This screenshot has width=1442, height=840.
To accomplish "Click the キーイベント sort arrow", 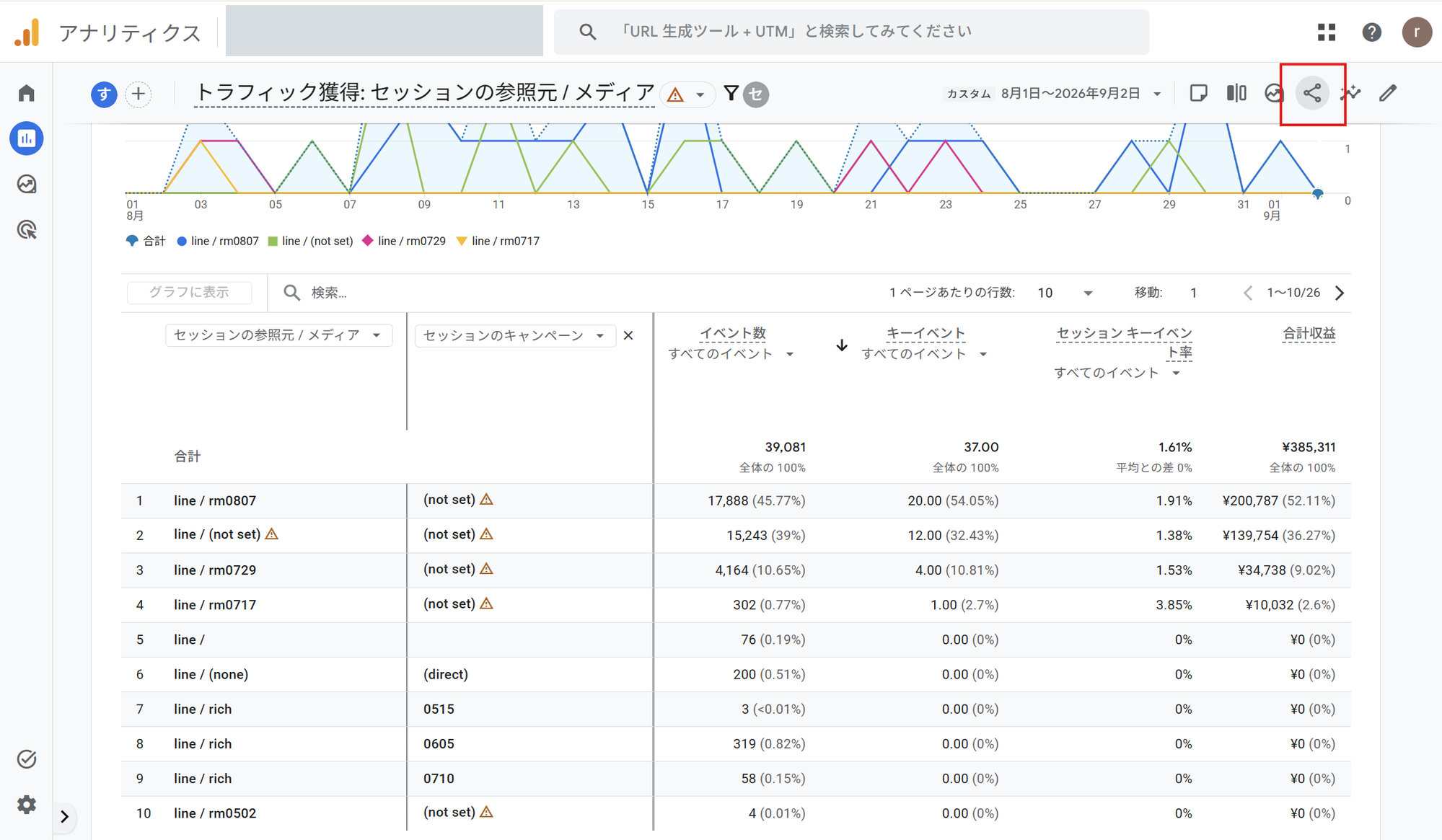I will pyautogui.click(x=842, y=345).
